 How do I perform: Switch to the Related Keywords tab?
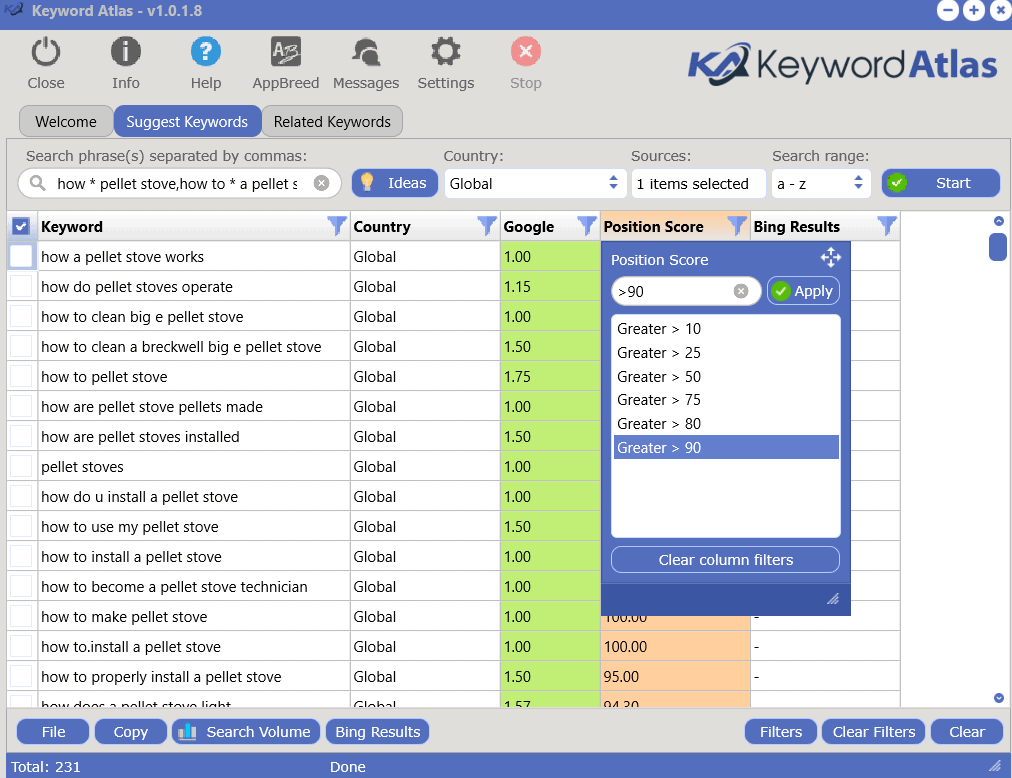click(x=332, y=122)
